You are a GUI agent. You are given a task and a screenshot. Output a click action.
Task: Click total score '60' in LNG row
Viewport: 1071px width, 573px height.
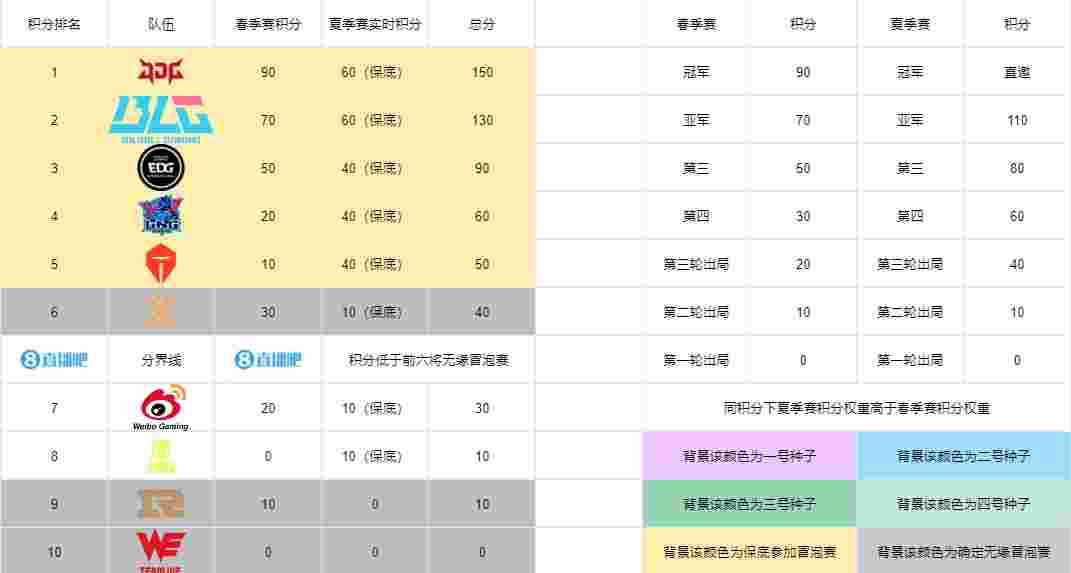pos(482,216)
